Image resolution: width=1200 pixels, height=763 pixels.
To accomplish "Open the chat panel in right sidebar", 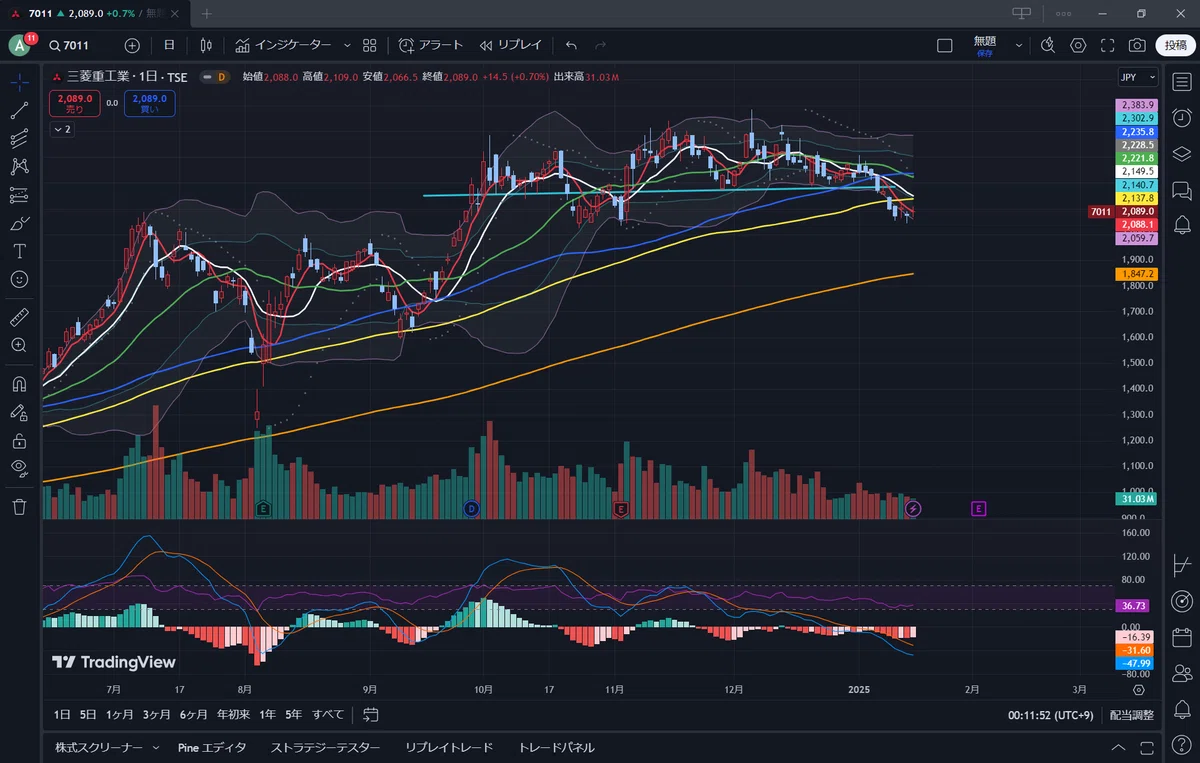I will [x=1181, y=190].
